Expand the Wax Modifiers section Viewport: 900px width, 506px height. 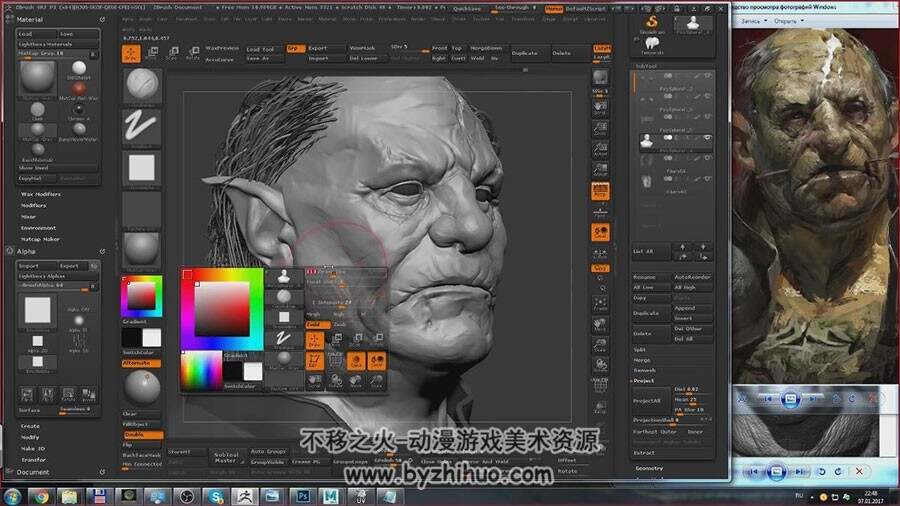[41, 194]
